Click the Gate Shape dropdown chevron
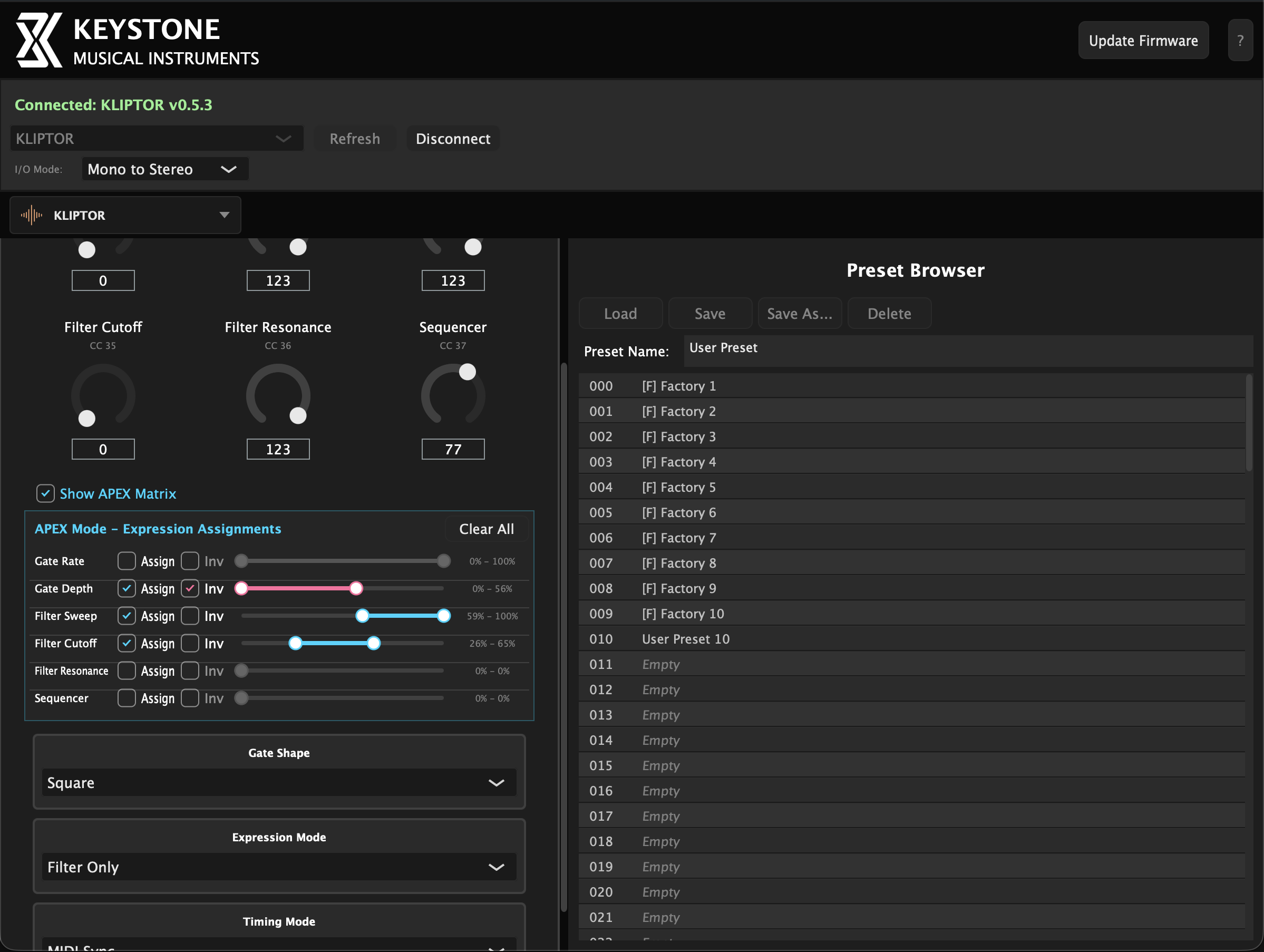This screenshot has width=1264, height=952. tap(496, 783)
